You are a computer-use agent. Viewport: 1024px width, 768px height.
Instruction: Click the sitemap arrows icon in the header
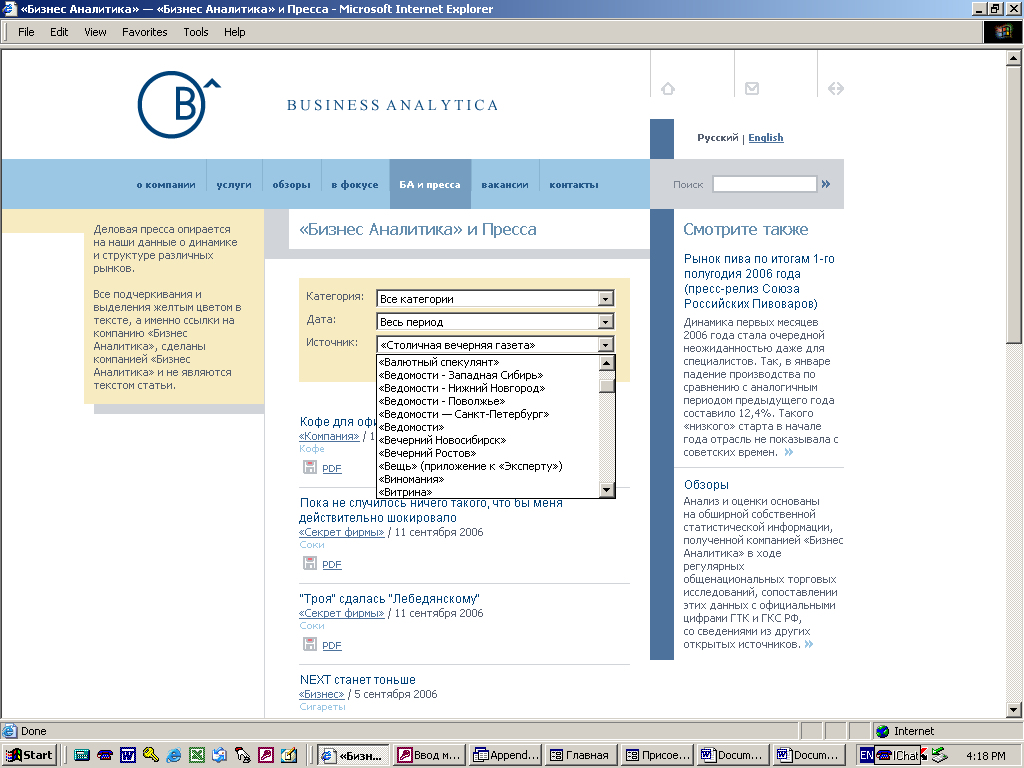click(835, 88)
